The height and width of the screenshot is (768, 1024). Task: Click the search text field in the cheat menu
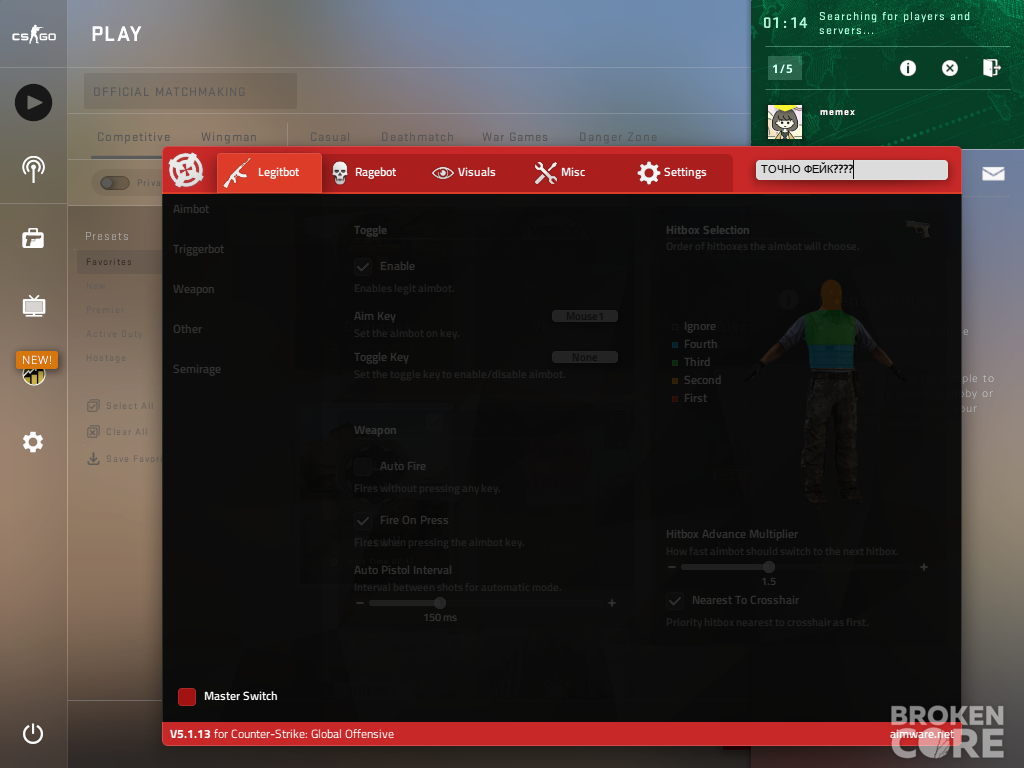[852, 170]
